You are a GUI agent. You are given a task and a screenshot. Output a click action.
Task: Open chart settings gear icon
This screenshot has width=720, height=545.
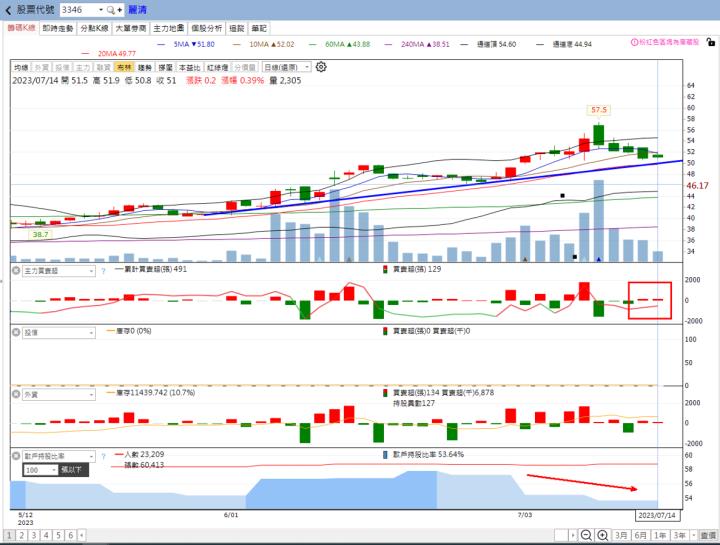click(x=321, y=67)
